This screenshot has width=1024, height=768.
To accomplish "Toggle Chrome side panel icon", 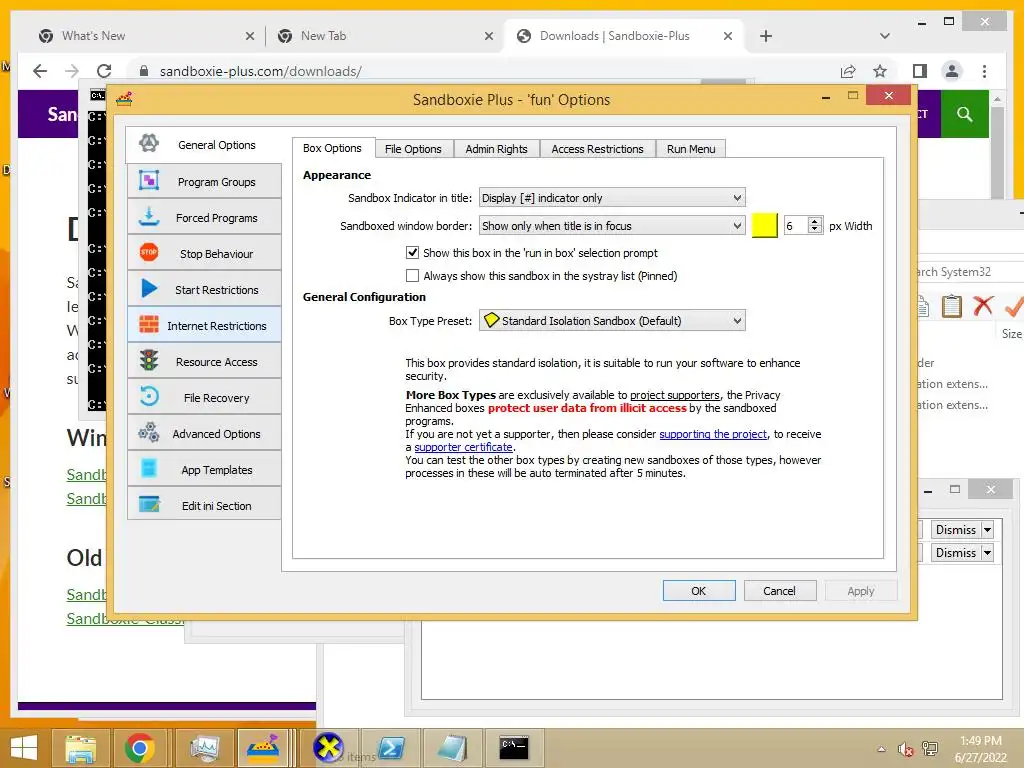I will coord(920,71).
